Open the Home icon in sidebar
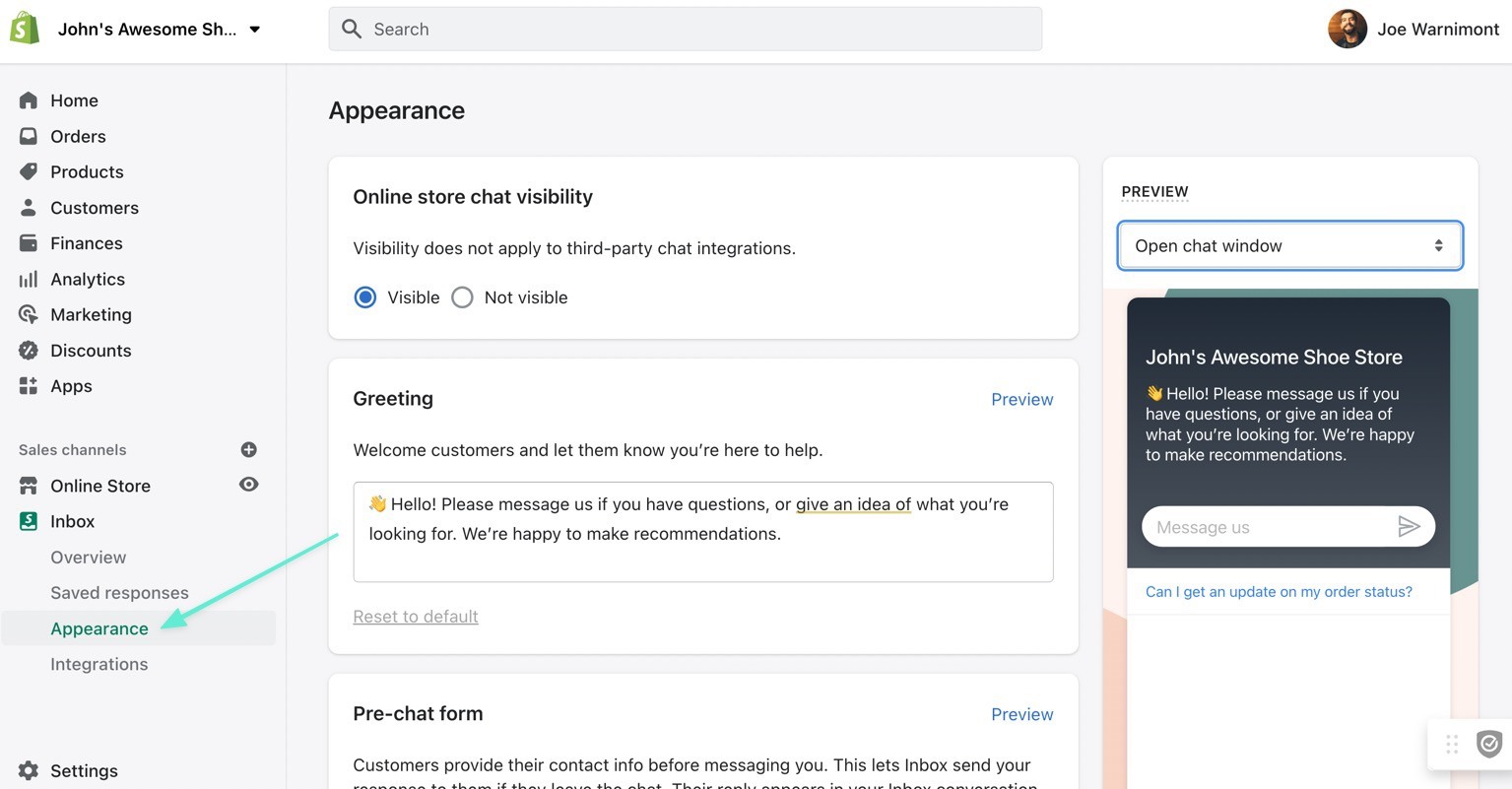1512x789 pixels. [29, 100]
